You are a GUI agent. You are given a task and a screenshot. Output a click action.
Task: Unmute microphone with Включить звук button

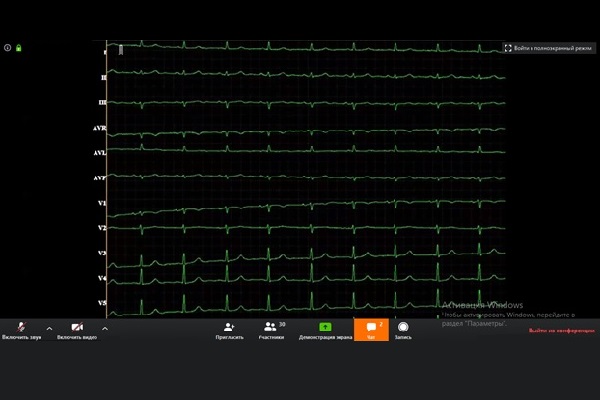click(x=21, y=330)
